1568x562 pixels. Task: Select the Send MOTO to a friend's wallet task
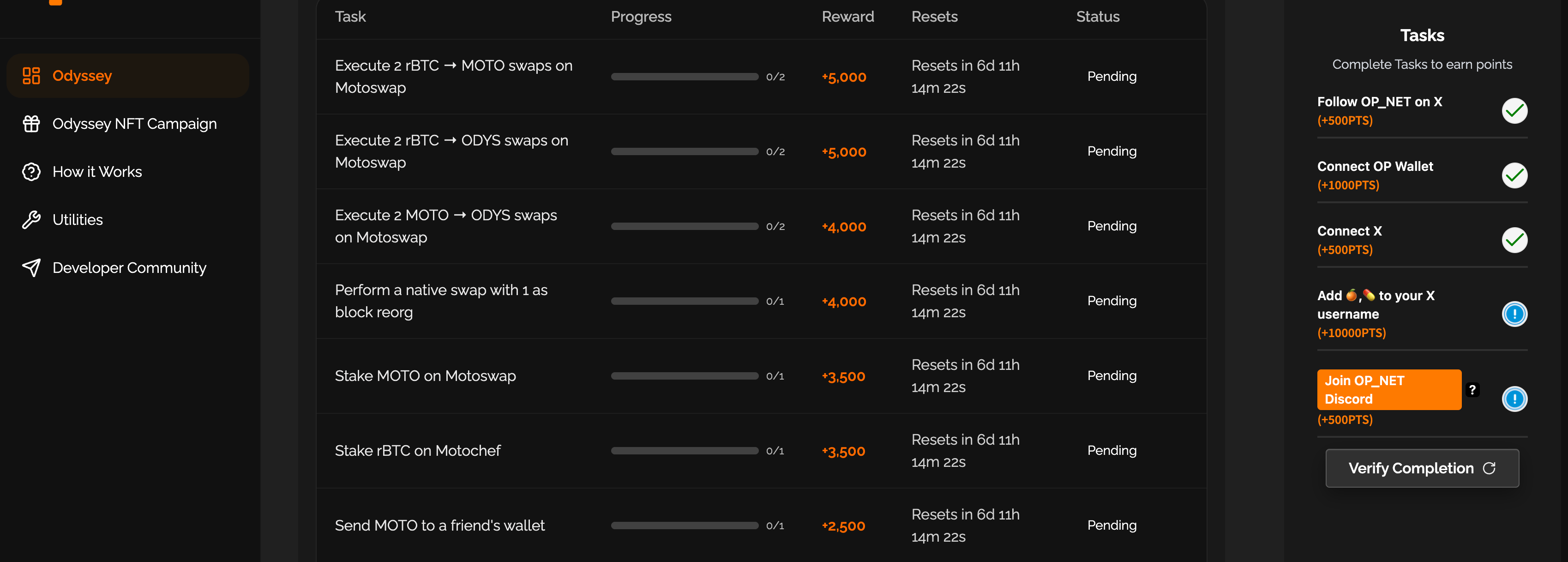point(439,526)
